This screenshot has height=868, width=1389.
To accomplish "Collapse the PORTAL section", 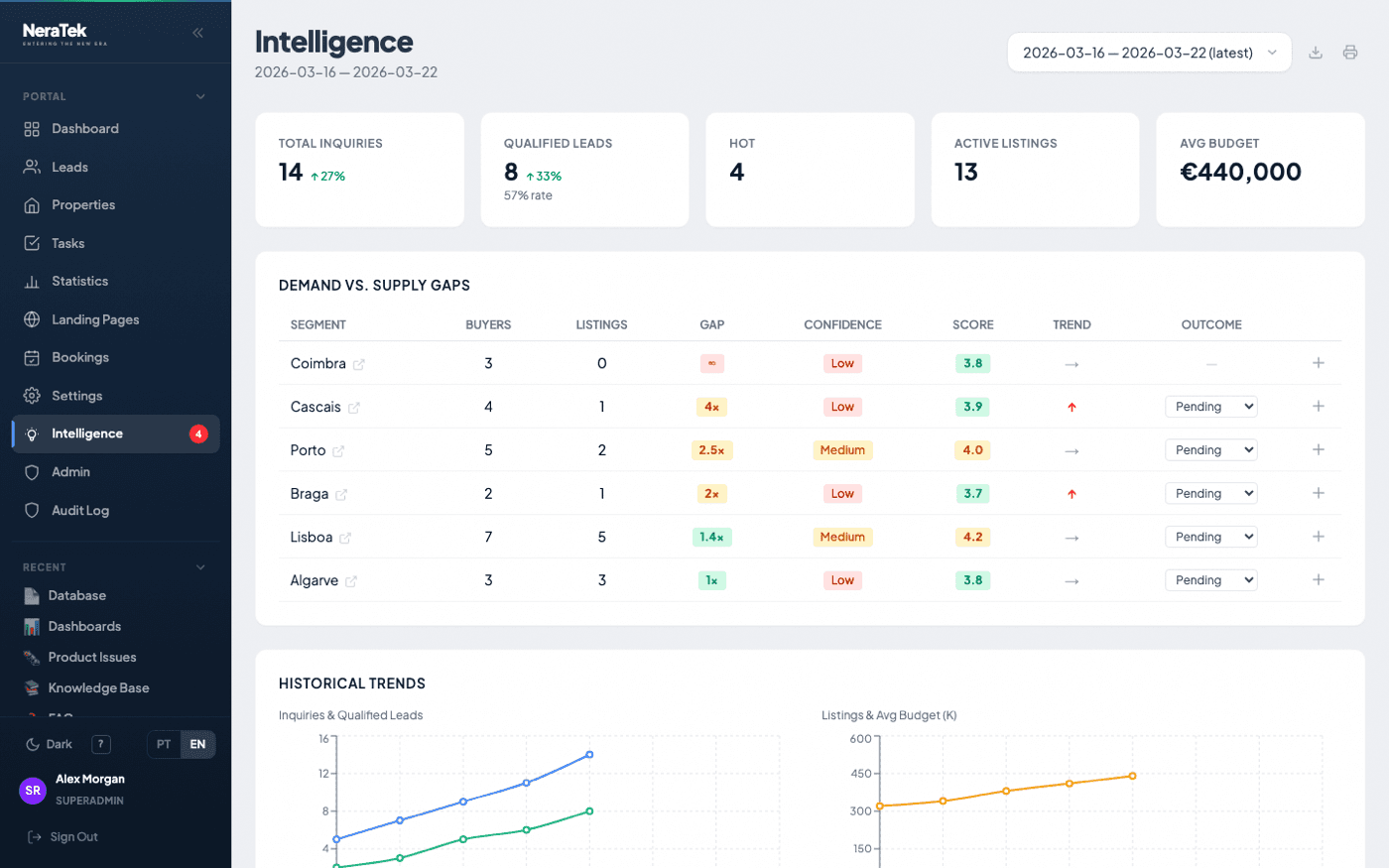I will click(x=201, y=96).
